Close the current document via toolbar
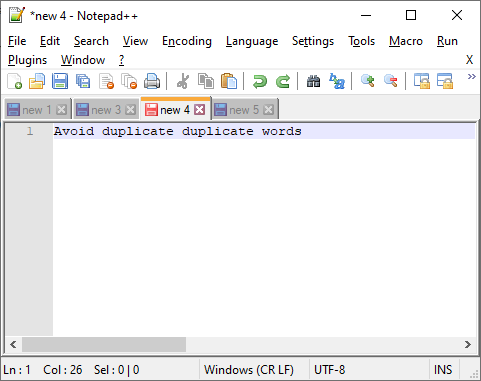 click(x=106, y=81)
